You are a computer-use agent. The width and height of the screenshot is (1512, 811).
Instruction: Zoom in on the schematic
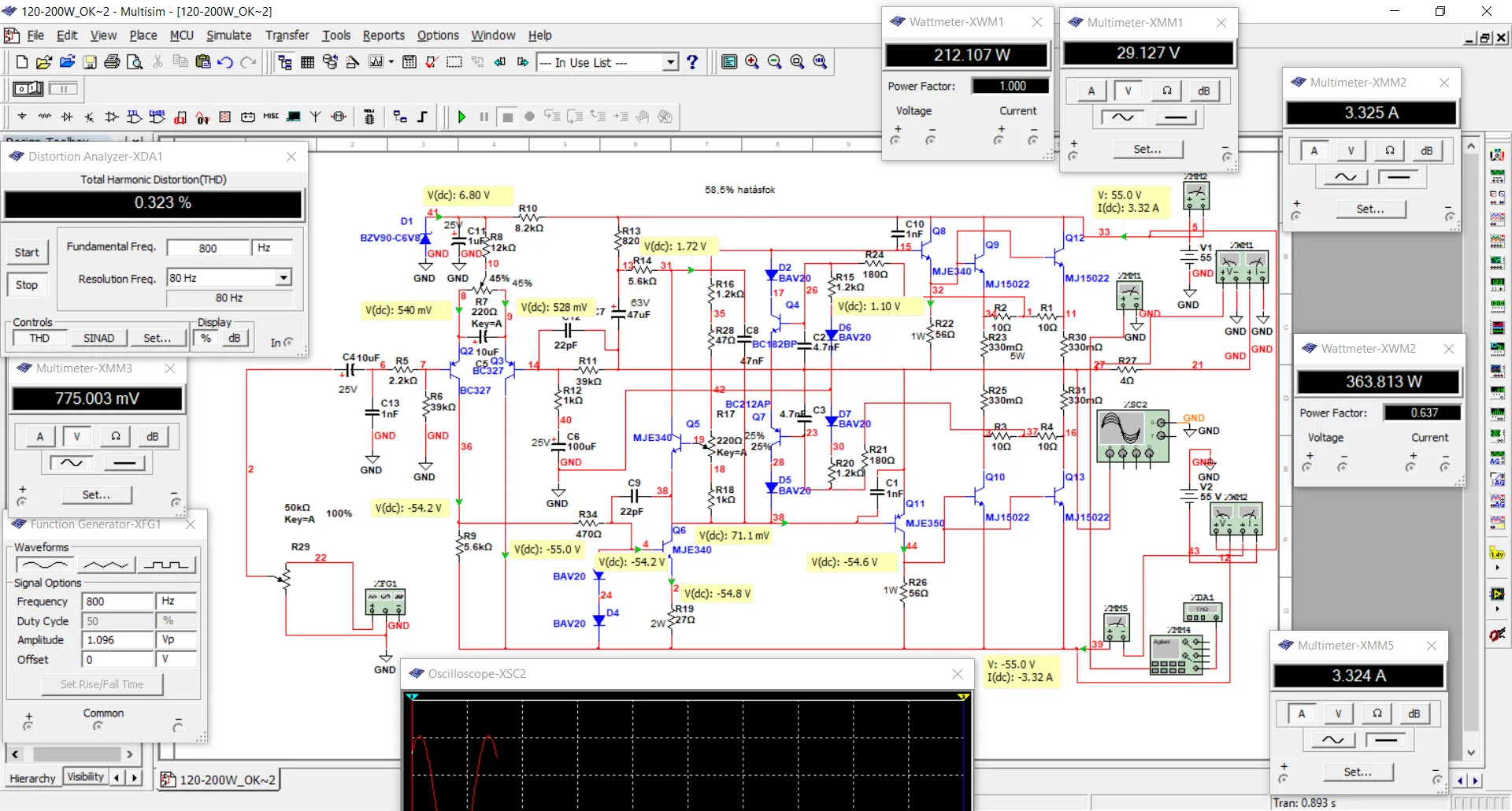pyautogui.click(x=752, y=62)
